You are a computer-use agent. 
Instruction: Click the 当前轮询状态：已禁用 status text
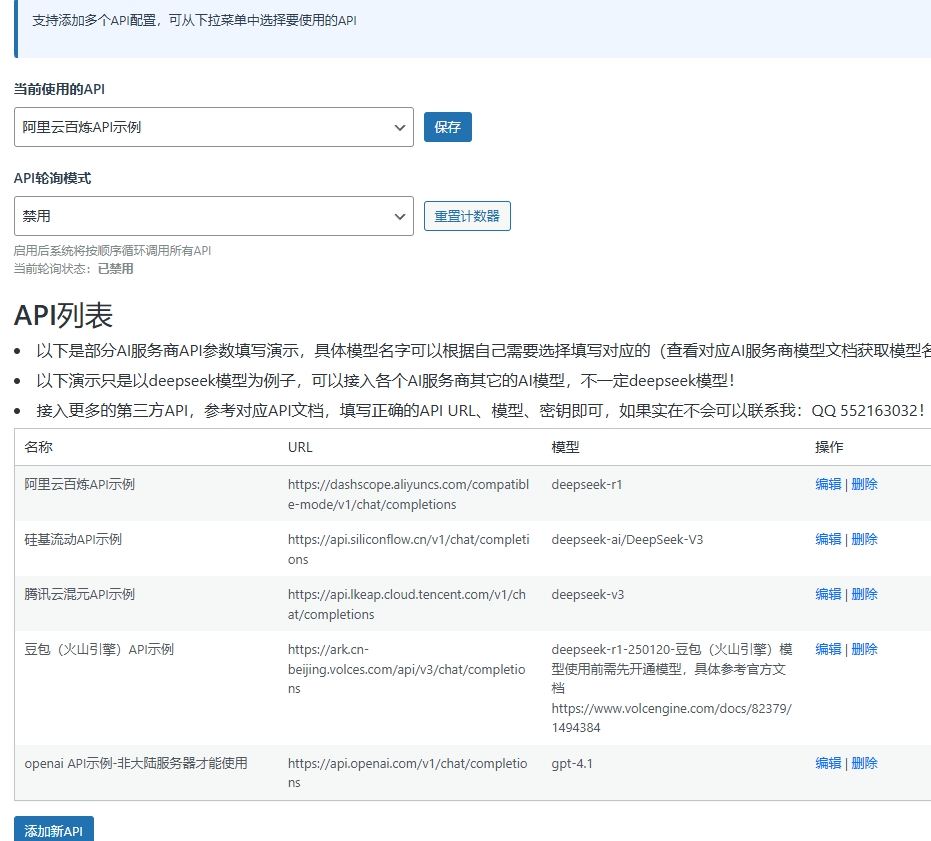pyautogui.click(x=74, y=269)
